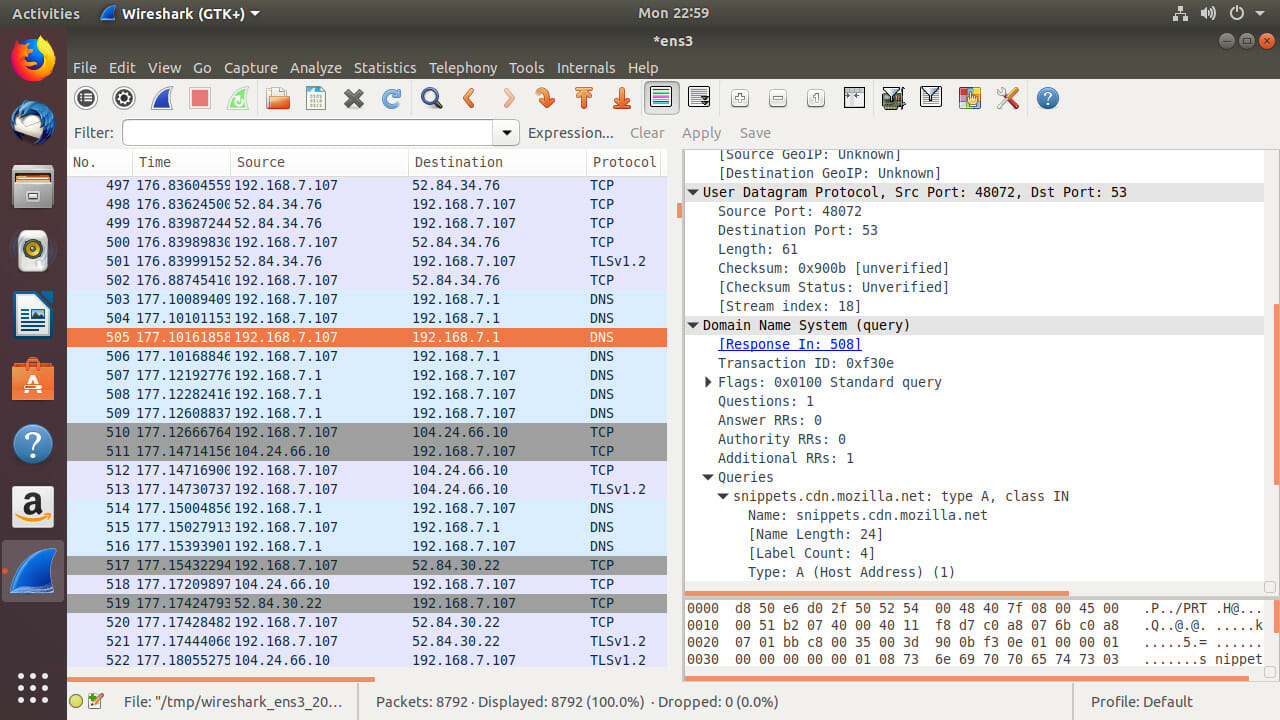Launch Firefox from the dock
1280x720 pixels.
(x=33, y=58)
